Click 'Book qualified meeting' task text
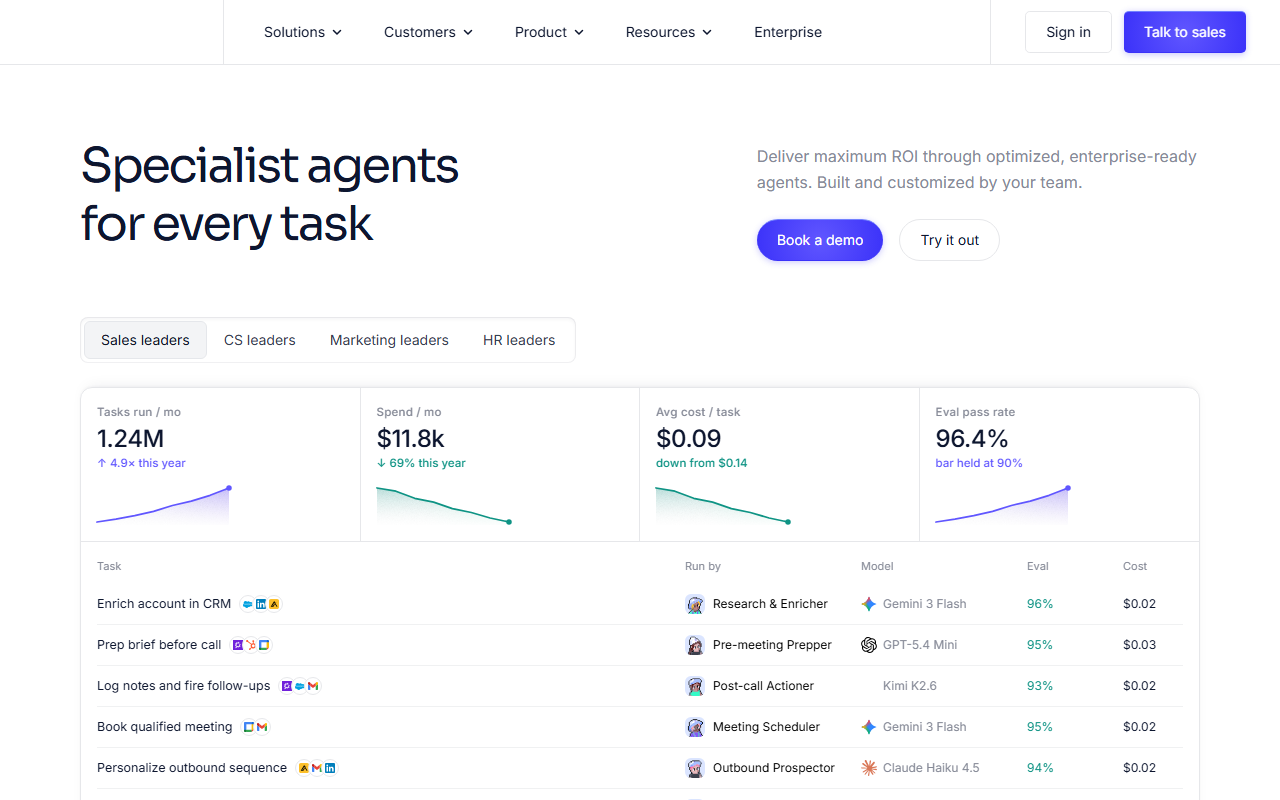This screenshot has width=1280, height=800. (x=165, y=727)
